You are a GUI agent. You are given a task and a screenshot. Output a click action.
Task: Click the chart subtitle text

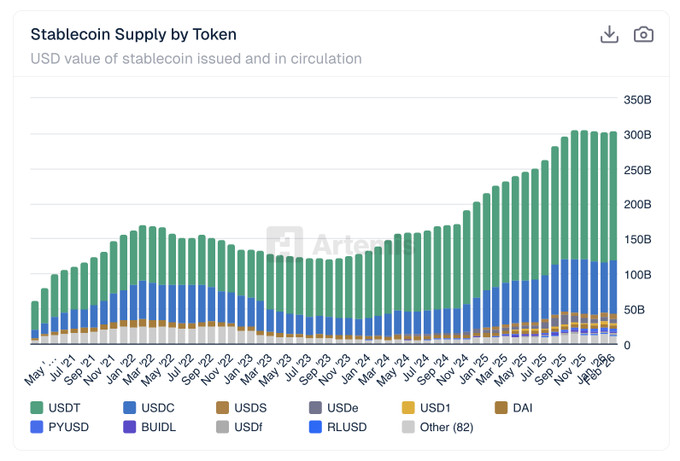point(196,59)
